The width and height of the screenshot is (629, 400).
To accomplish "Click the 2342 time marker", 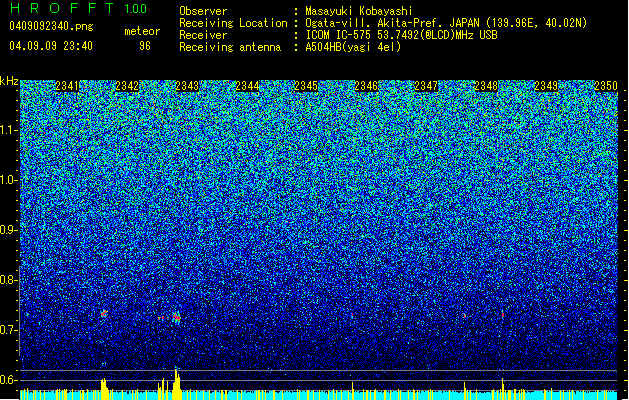I will click(127, 86).
